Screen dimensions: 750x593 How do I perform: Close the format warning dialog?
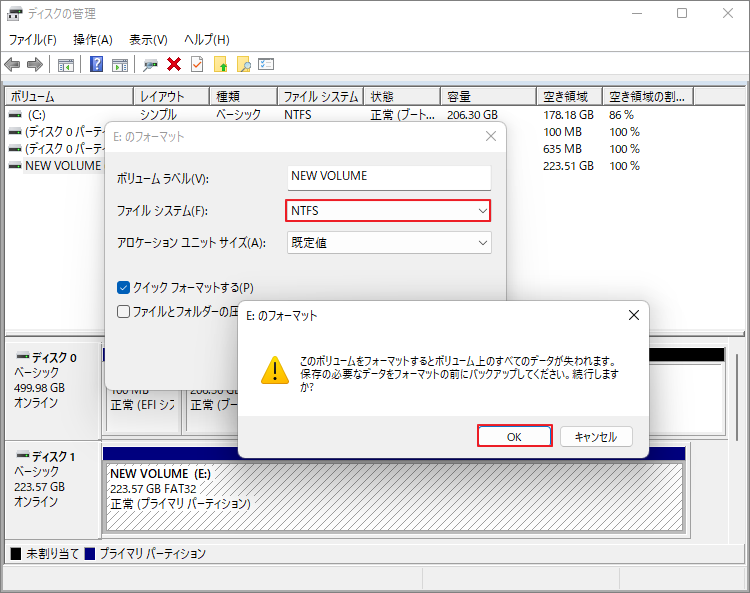634,315
